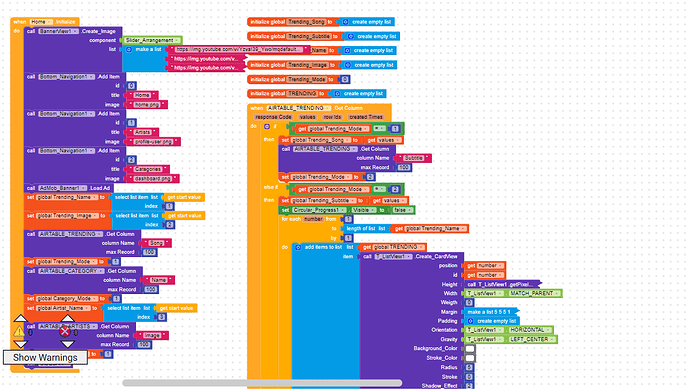Open the equals operator dropdown in the first if condition

tap(379, 129)
